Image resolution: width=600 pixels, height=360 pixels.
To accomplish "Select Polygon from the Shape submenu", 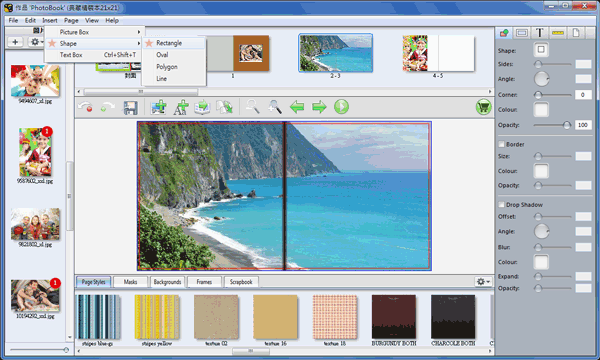I will pyautogui.click(x=174, y=67).
